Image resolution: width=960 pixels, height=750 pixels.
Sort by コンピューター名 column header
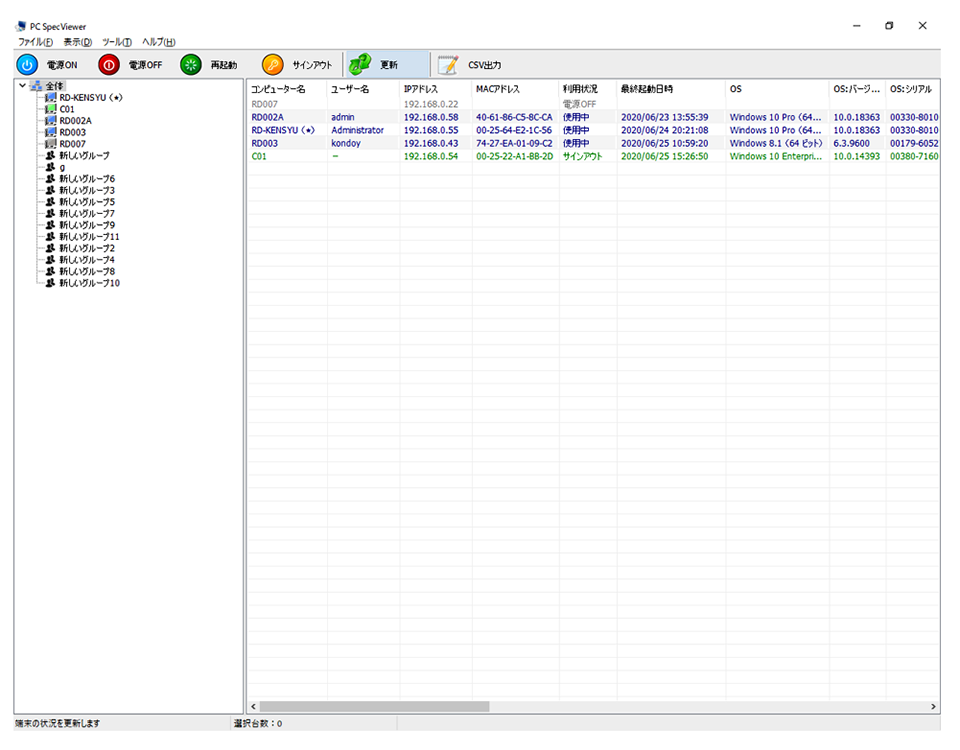click(278, 90)
